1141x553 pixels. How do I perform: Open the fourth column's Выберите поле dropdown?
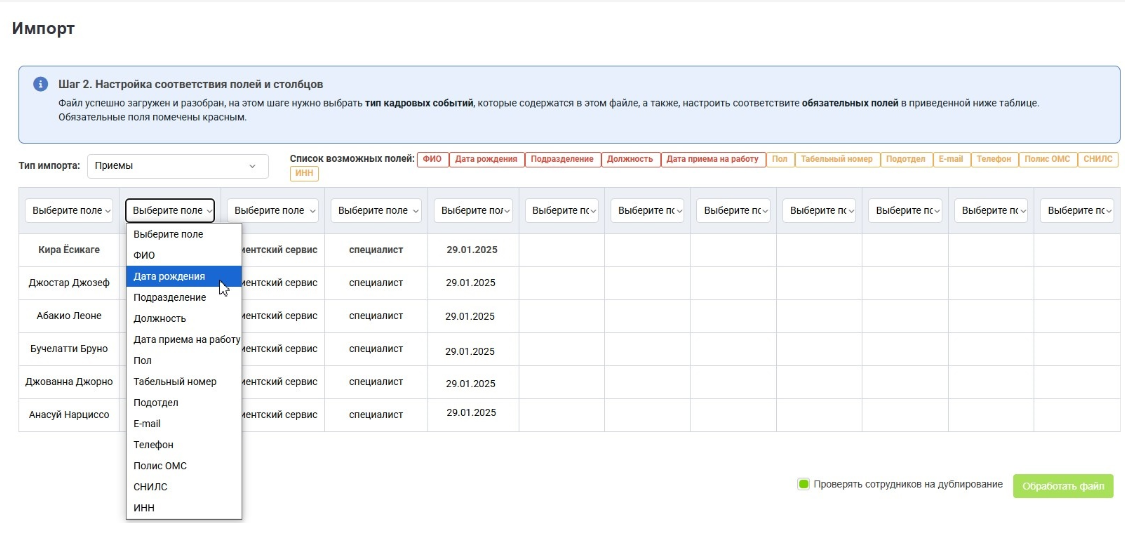tap(376, 210)
